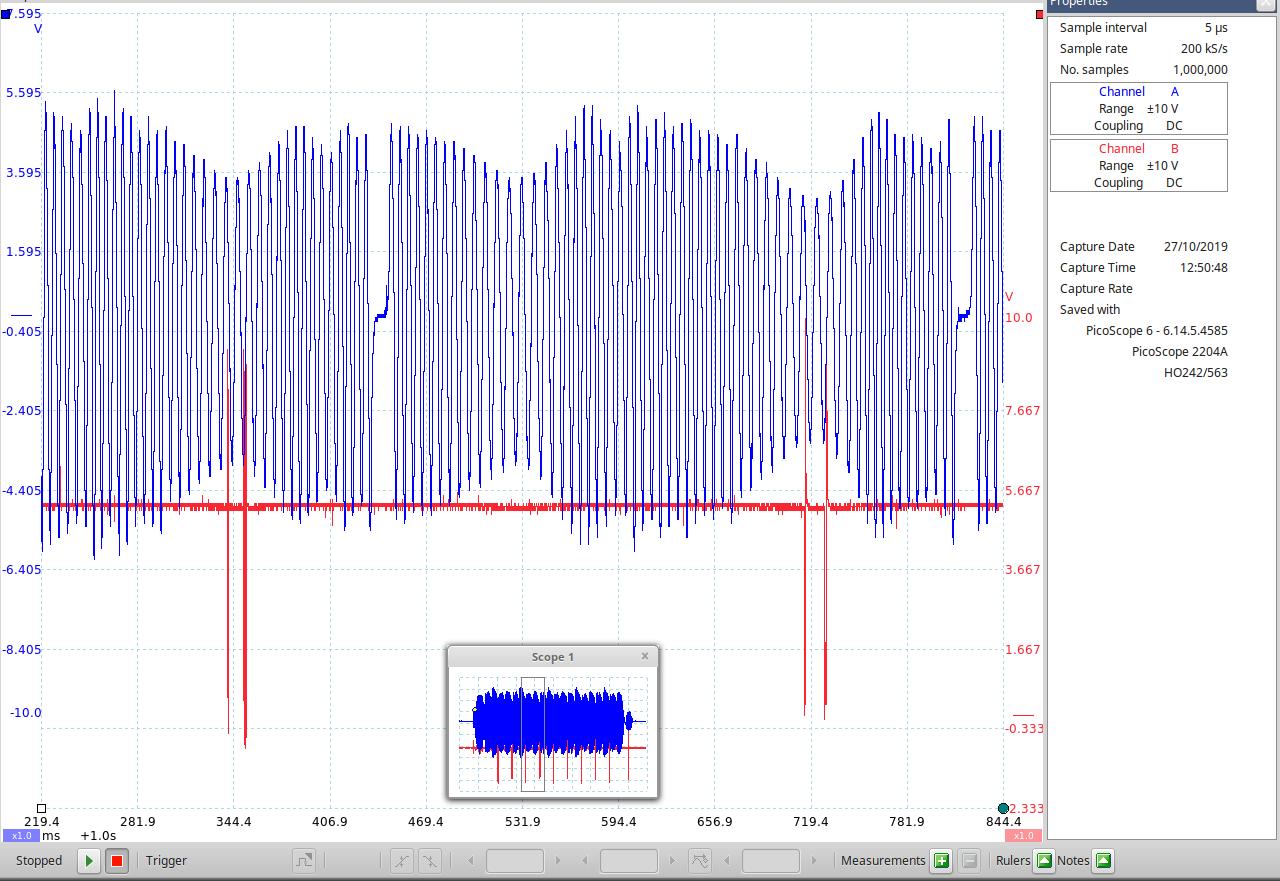Remove a measurement with minus button
1280x881 pixels.
[969, 860]
